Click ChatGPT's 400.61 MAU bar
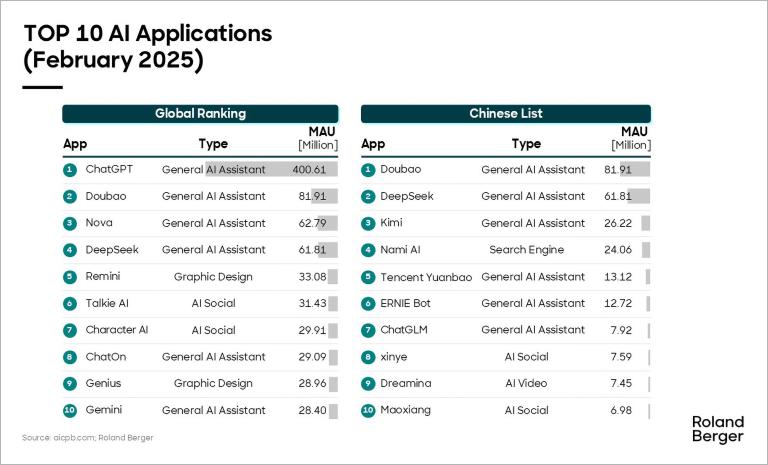Viewport: 768px width, 465px height. tap(271, 170)
